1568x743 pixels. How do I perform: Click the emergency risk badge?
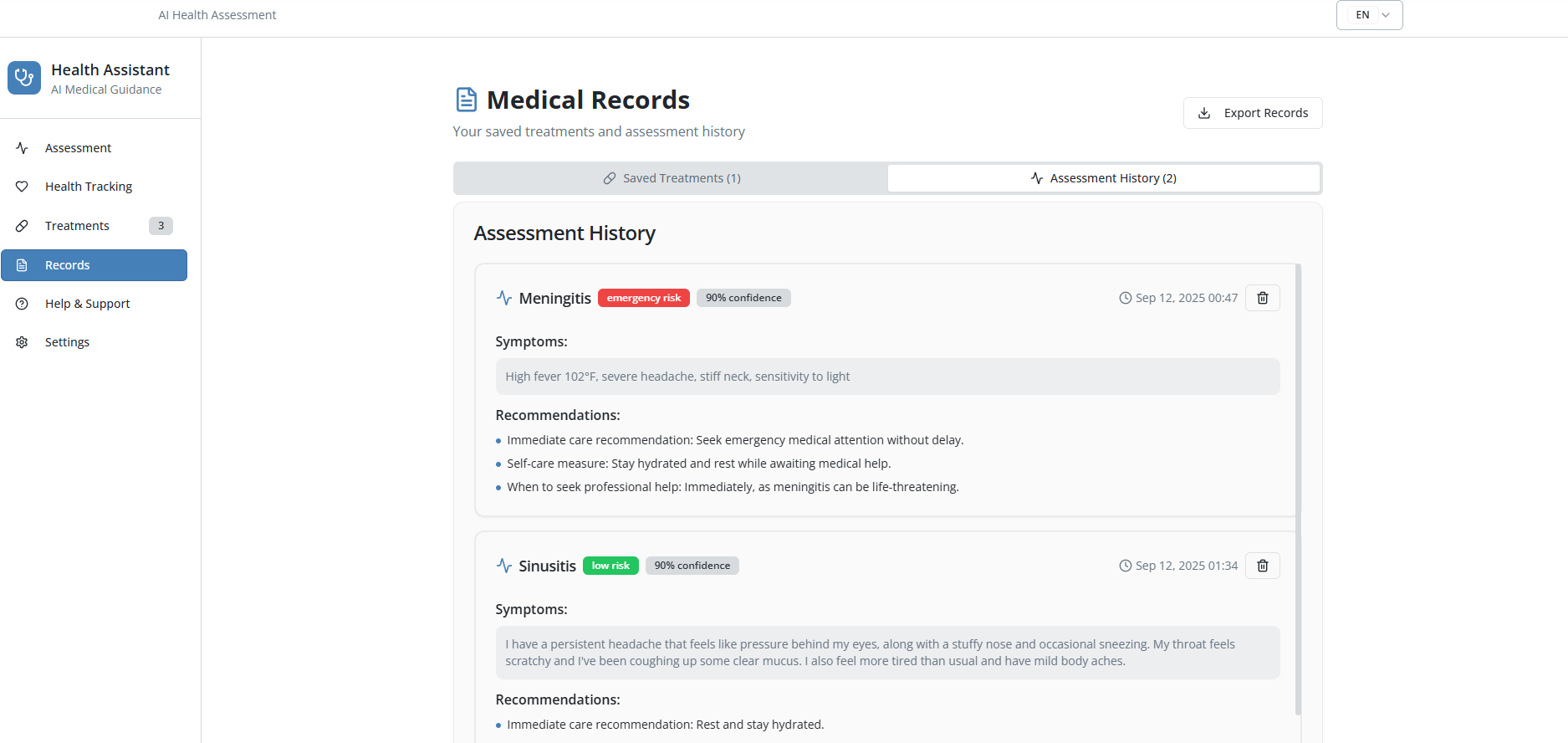click(644, 298)
